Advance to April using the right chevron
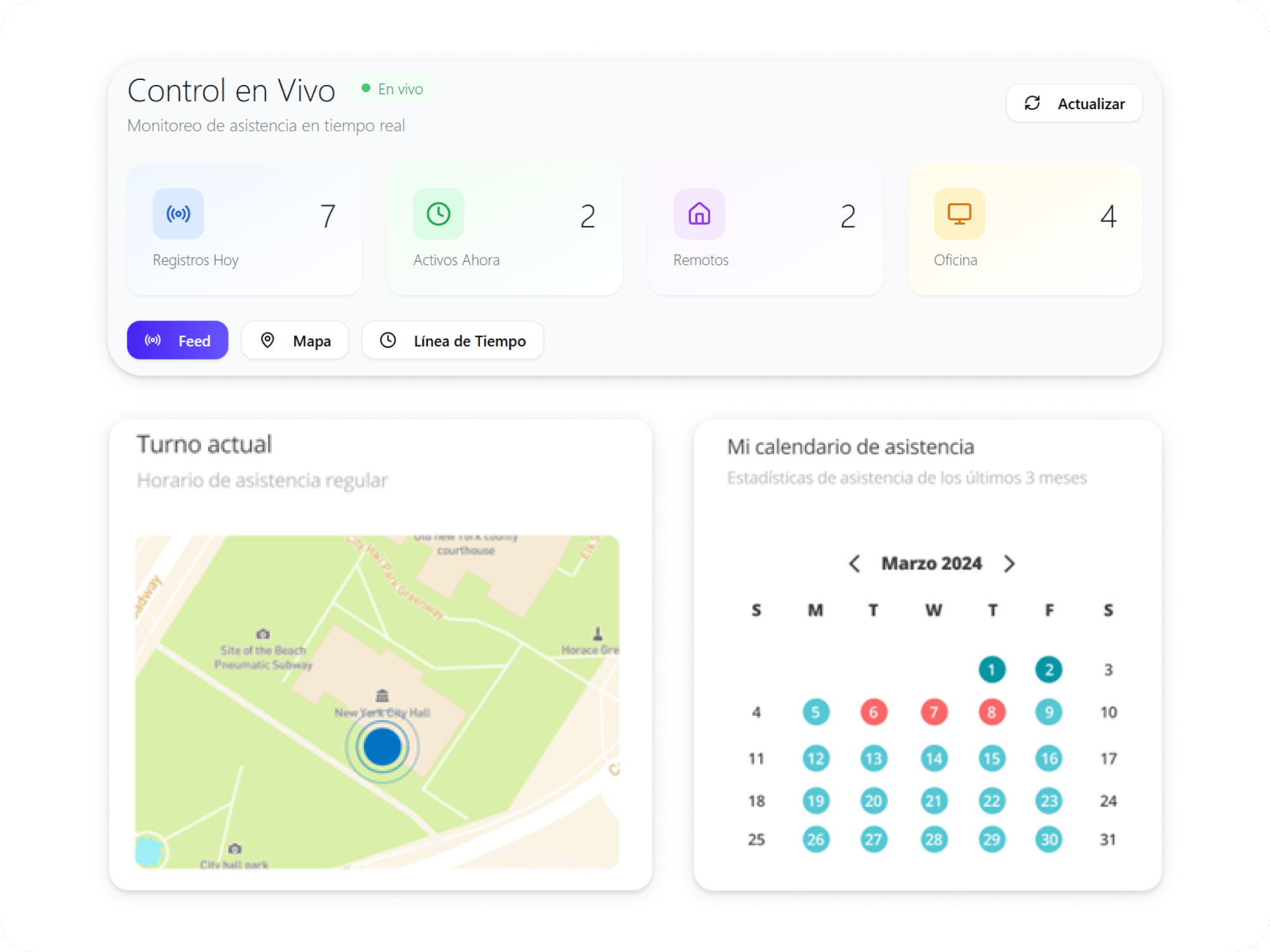1270x952 pixels. [x=1010, y=563]
